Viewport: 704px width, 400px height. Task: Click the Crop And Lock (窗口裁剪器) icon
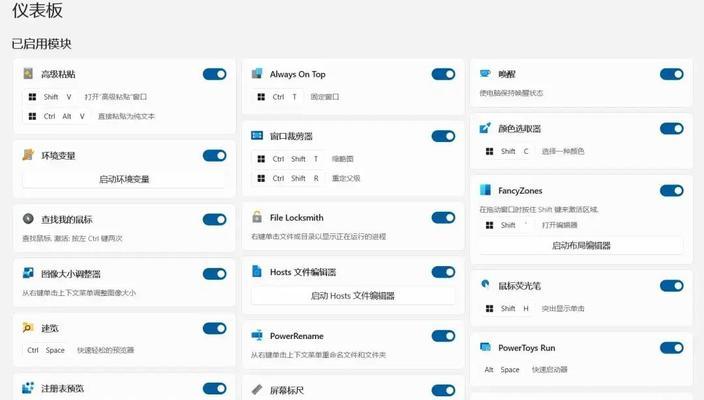tap(257, 136)
